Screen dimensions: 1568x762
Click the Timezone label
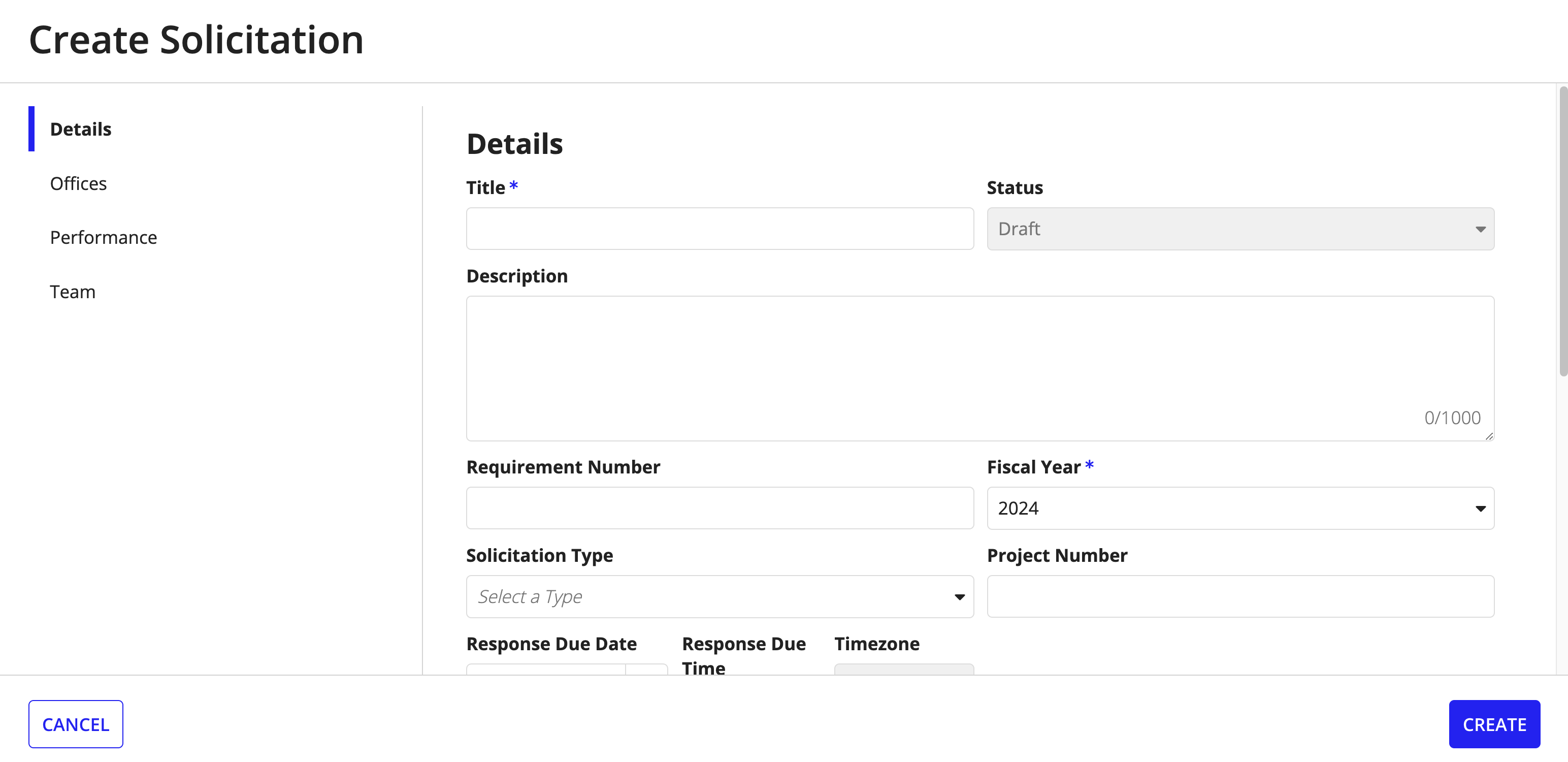click(x=876, y=644)
